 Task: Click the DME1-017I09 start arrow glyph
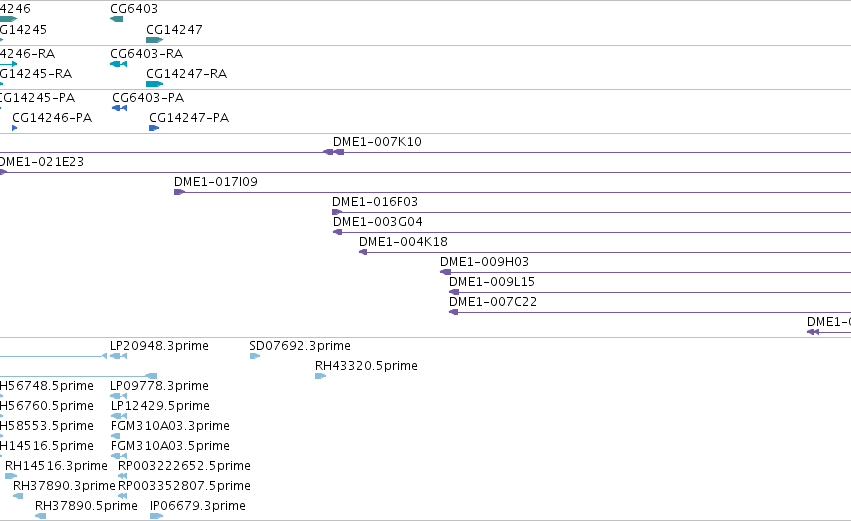click(x=180, y=192)
